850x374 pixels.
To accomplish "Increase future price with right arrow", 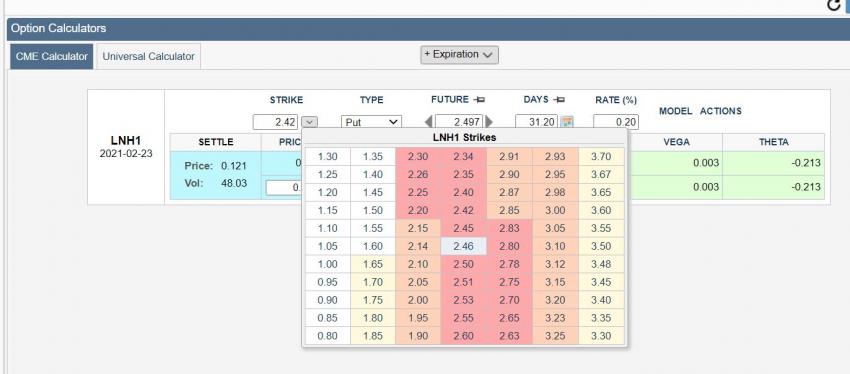I will (x=490, y=122).
